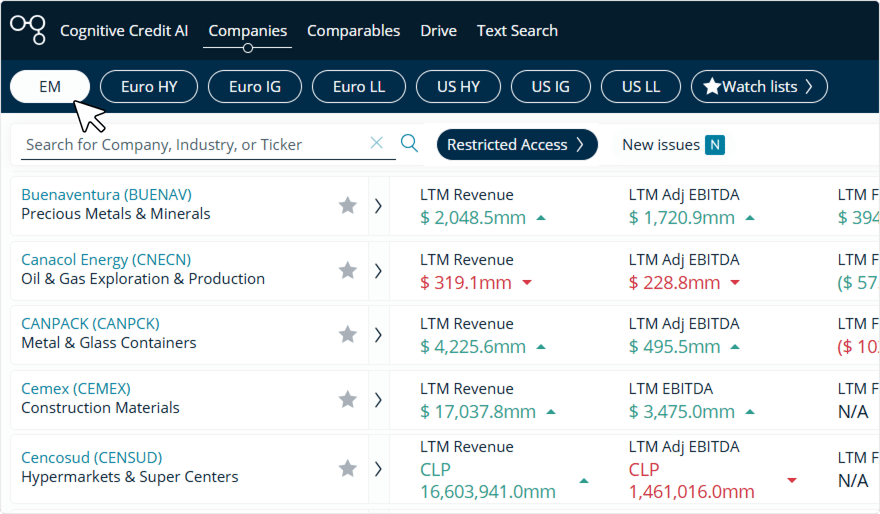This screenshot has width=880, height=514.
Task: Open the CANPACK (CANPCK) company link
Action: (90, 324)
